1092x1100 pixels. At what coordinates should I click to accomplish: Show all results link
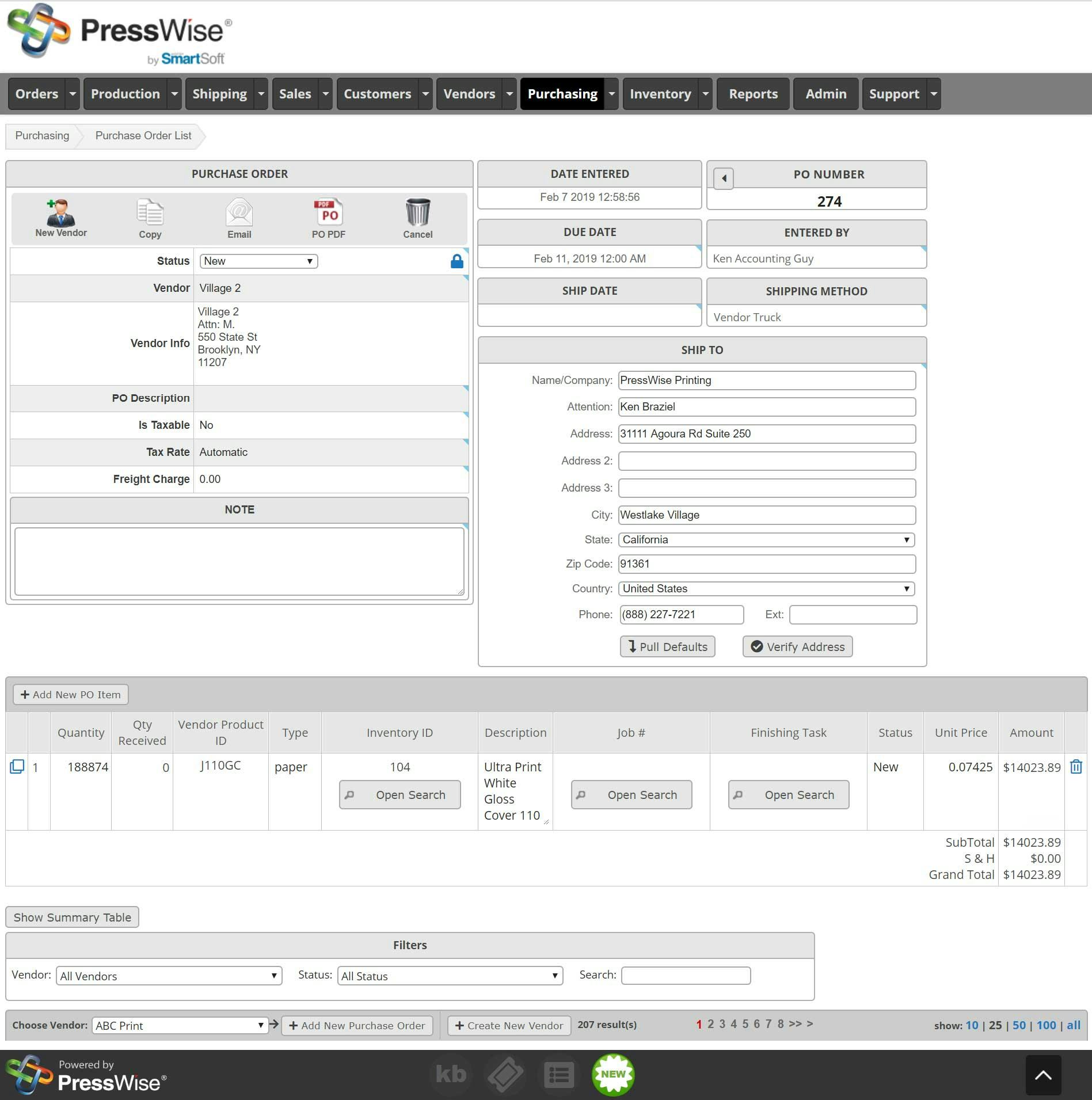(1074, 1025)
